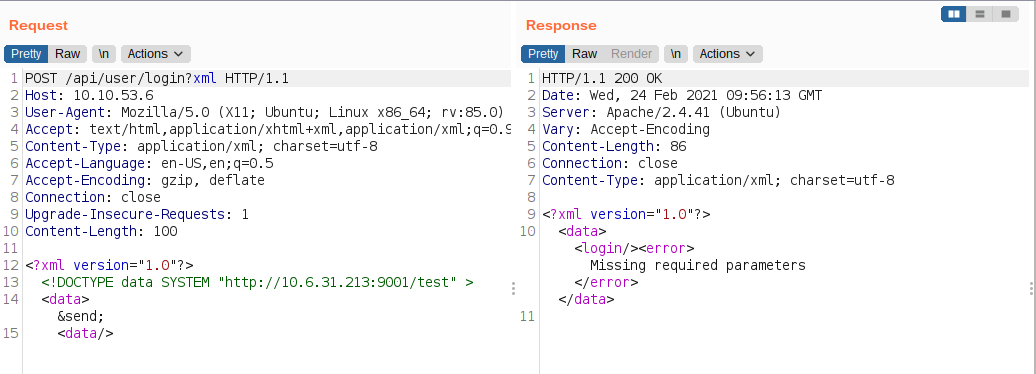Select the Pretty tab in Request panel
This screenshot has height=374, width=1036.
point(26,54)
